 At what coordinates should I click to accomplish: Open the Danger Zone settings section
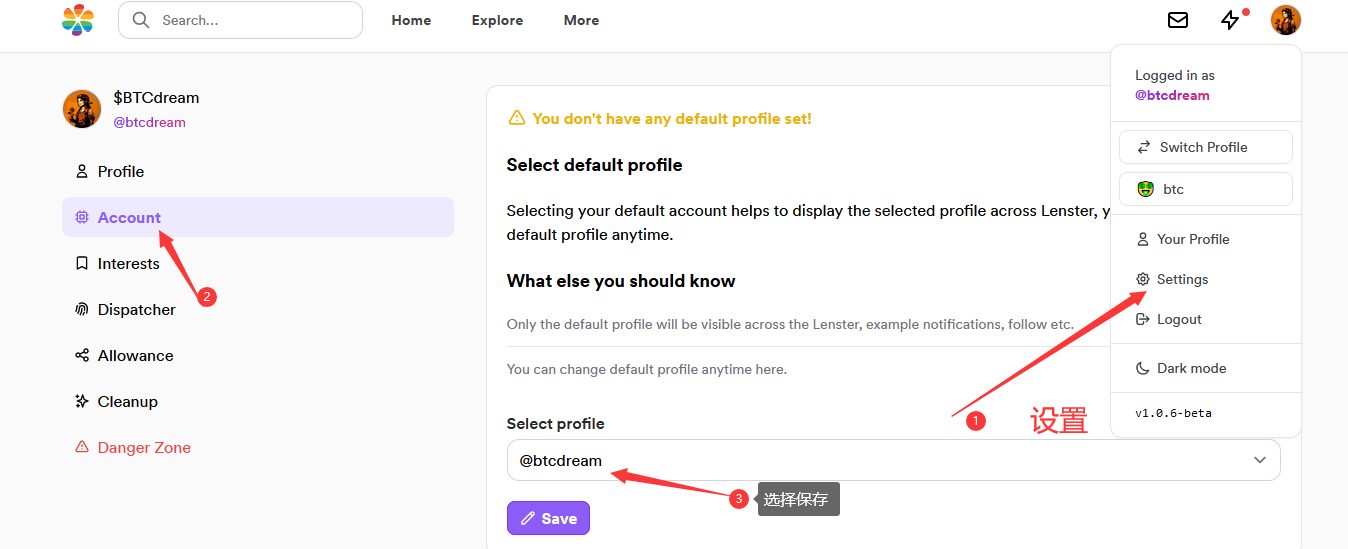[143, 448]
